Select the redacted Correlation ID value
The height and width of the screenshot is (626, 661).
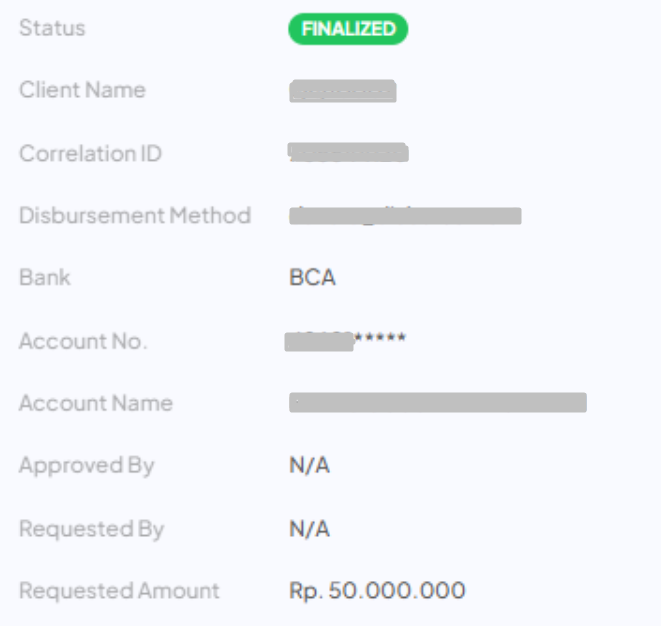click(348, 153)
